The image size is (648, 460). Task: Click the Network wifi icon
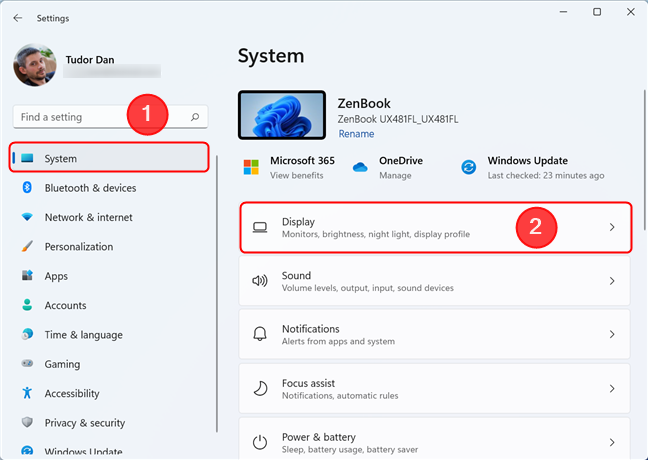tap(27, 217)
